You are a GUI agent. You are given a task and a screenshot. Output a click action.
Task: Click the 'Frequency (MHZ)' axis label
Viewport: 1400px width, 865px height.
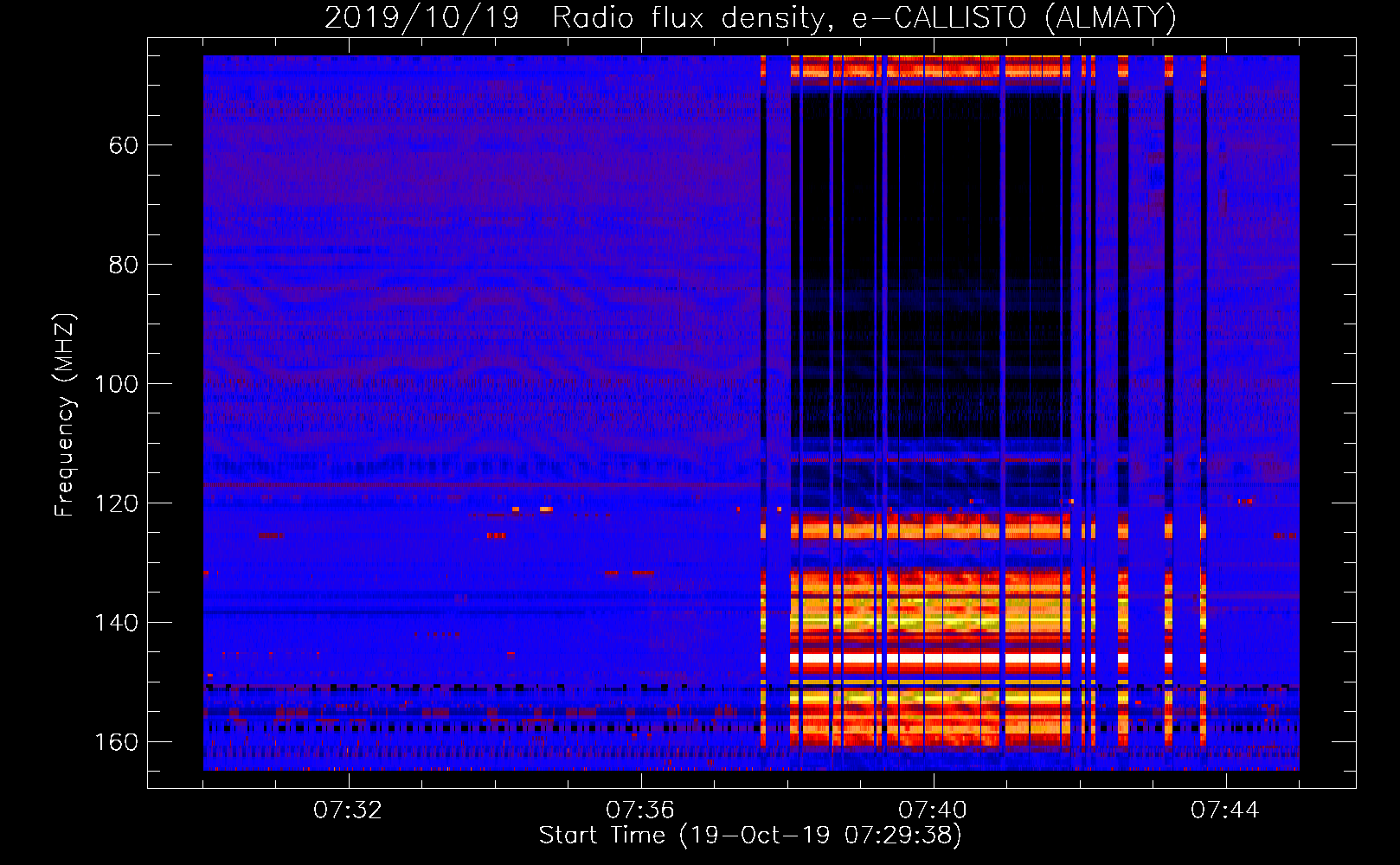pos(65,415)
